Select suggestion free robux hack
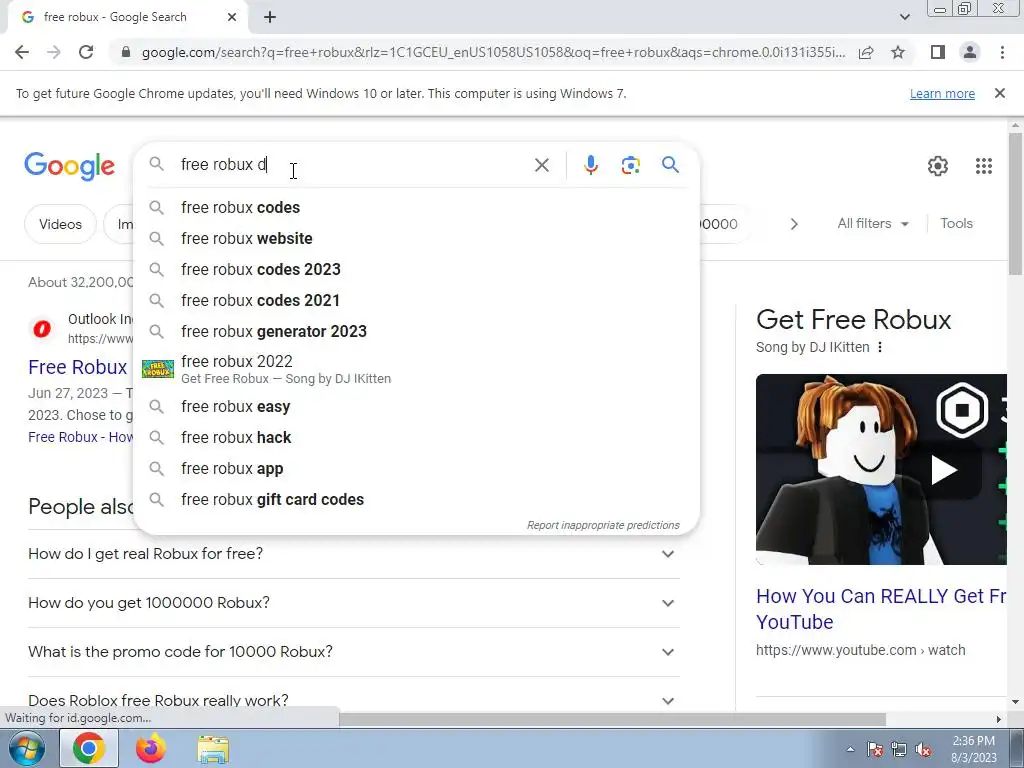 (416, 438)
